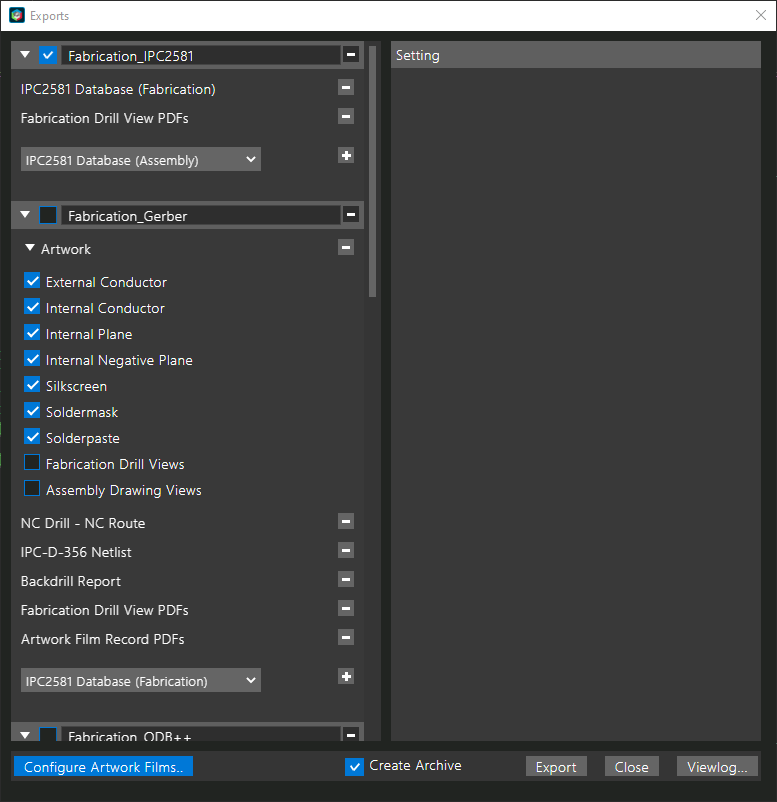Select the Fabrication Drill View PDFs item under Fabrication_IPC2581
The width and height of the screenshot is (777, 802).
(104, 118)
